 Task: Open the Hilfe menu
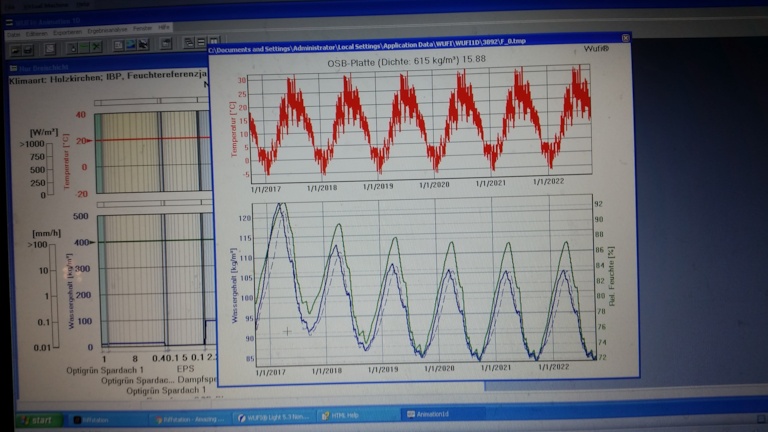pyautogui.click(x=165, y=32)
